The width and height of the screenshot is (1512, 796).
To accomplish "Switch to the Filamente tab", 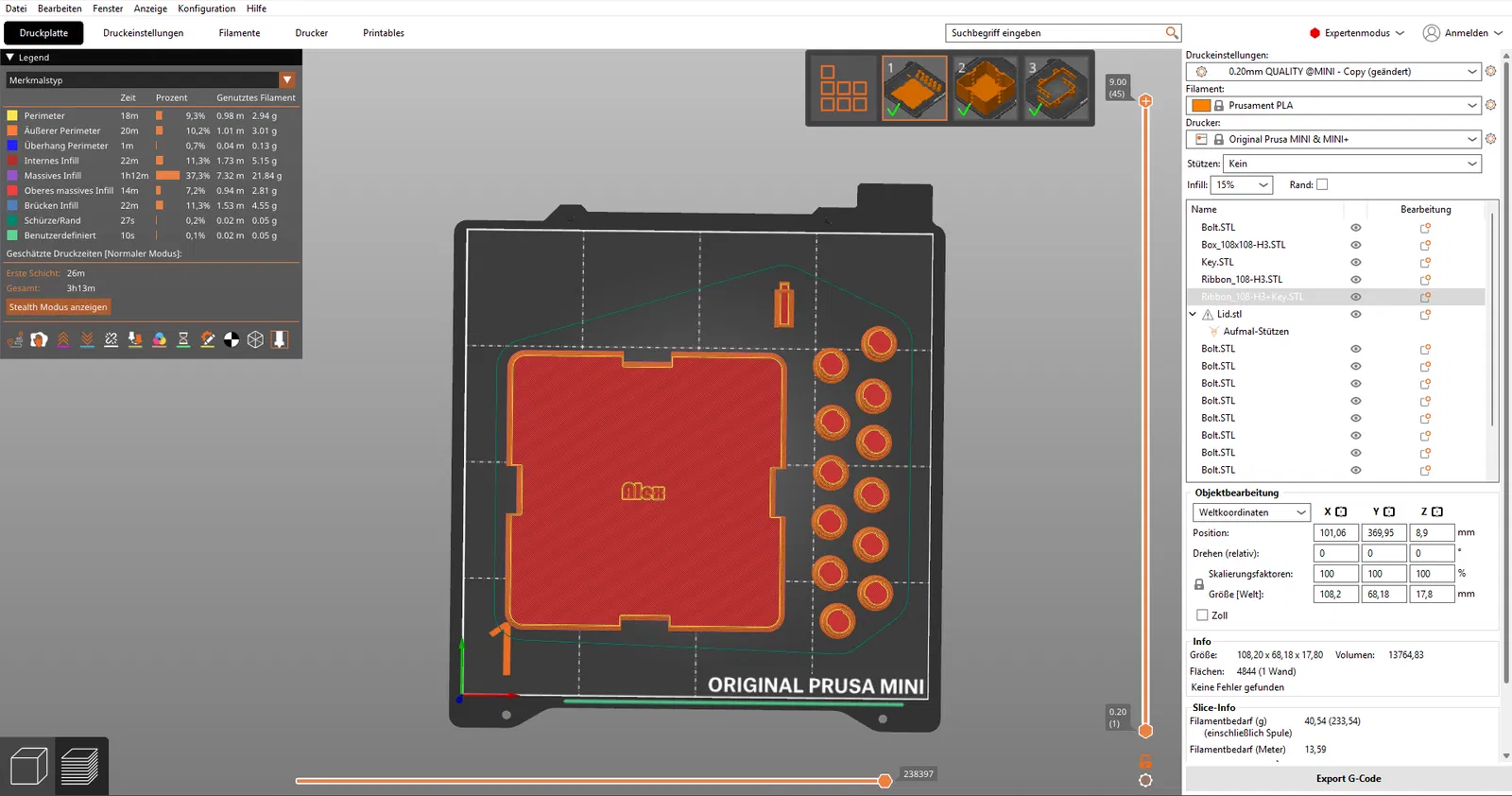I will click(239, 33).
